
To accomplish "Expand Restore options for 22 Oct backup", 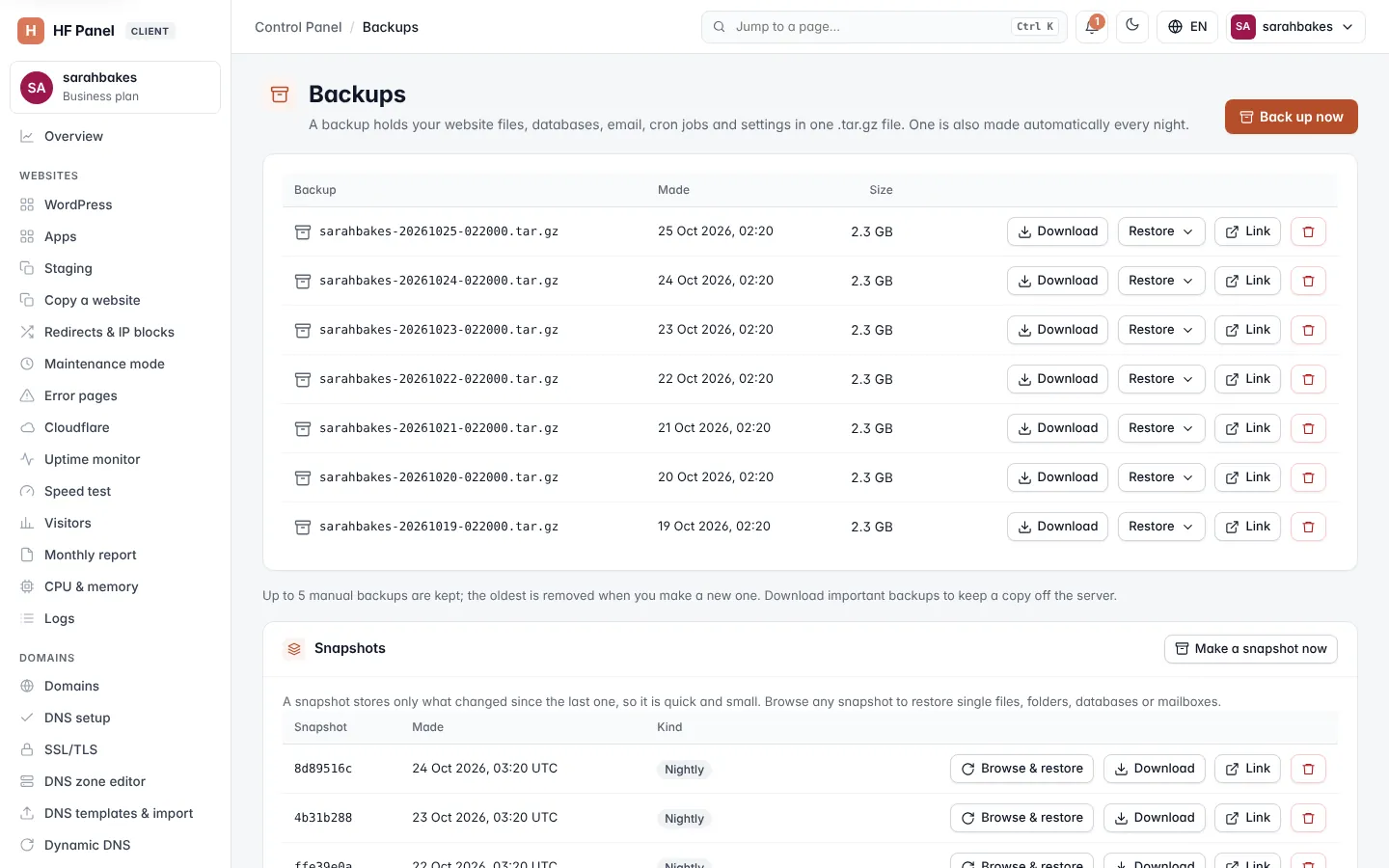I will tap(1161, 379).
